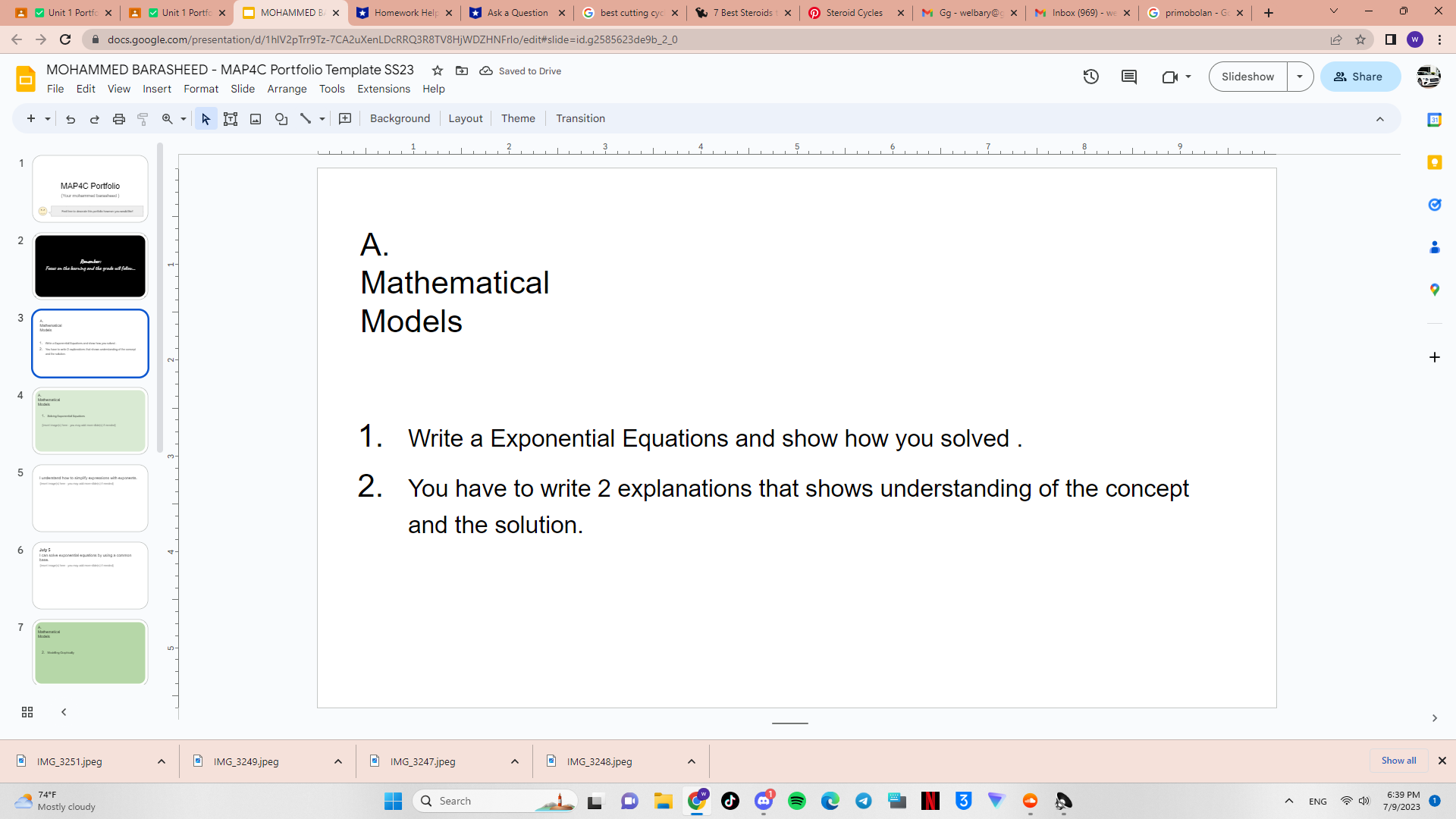1456x819 pixels.
Task: Open the comment history icon
Action: point(1129,77)
